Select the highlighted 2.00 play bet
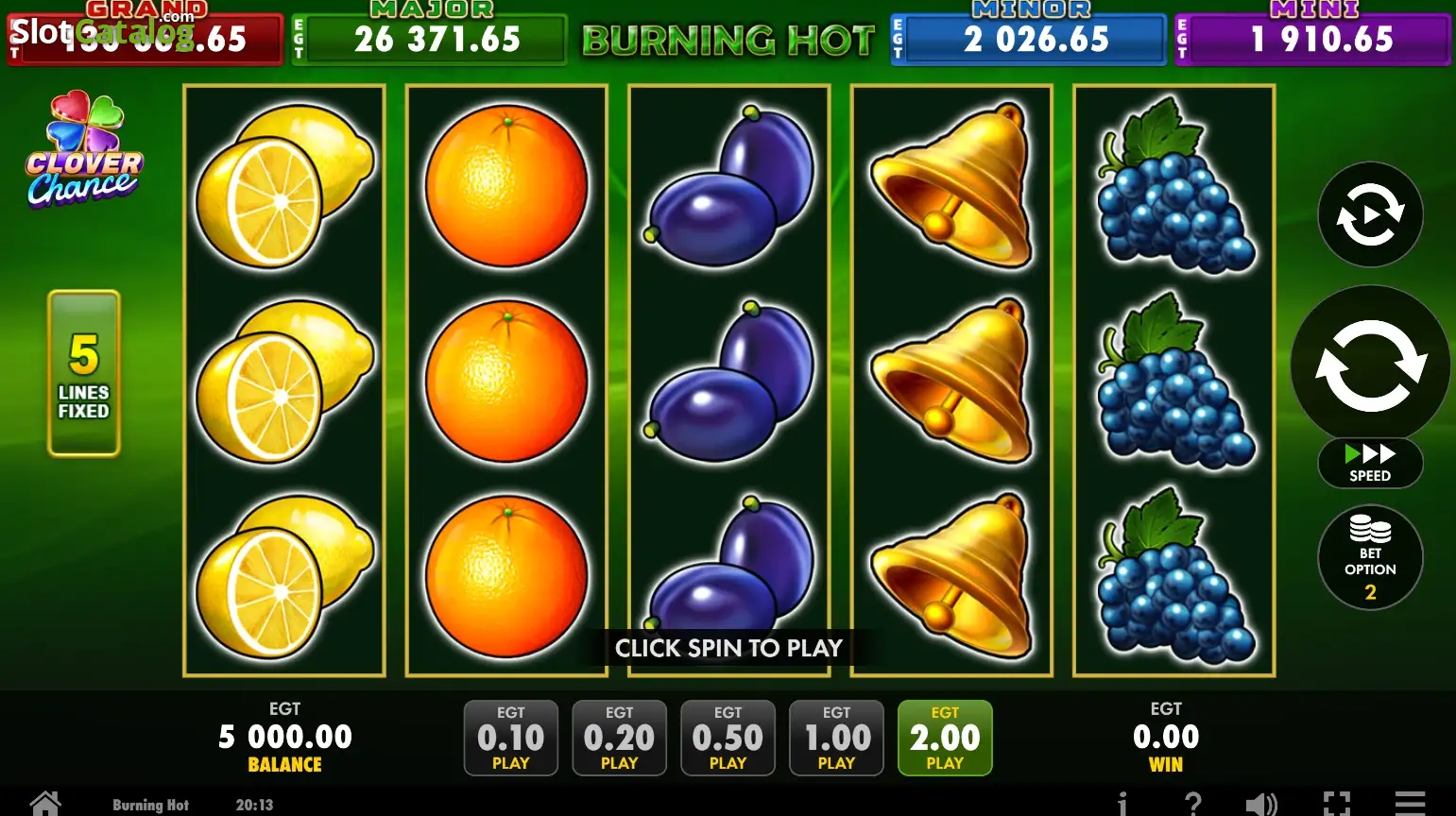 (945, 738)
